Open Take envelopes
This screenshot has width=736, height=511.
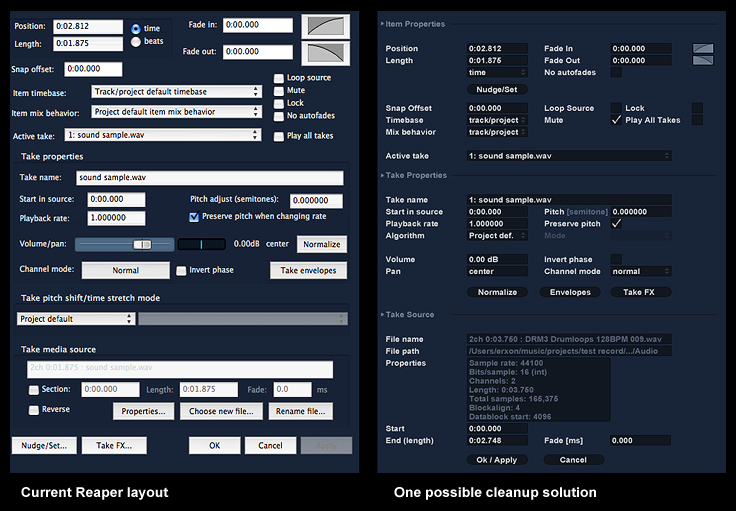click(x=308, y=271)
